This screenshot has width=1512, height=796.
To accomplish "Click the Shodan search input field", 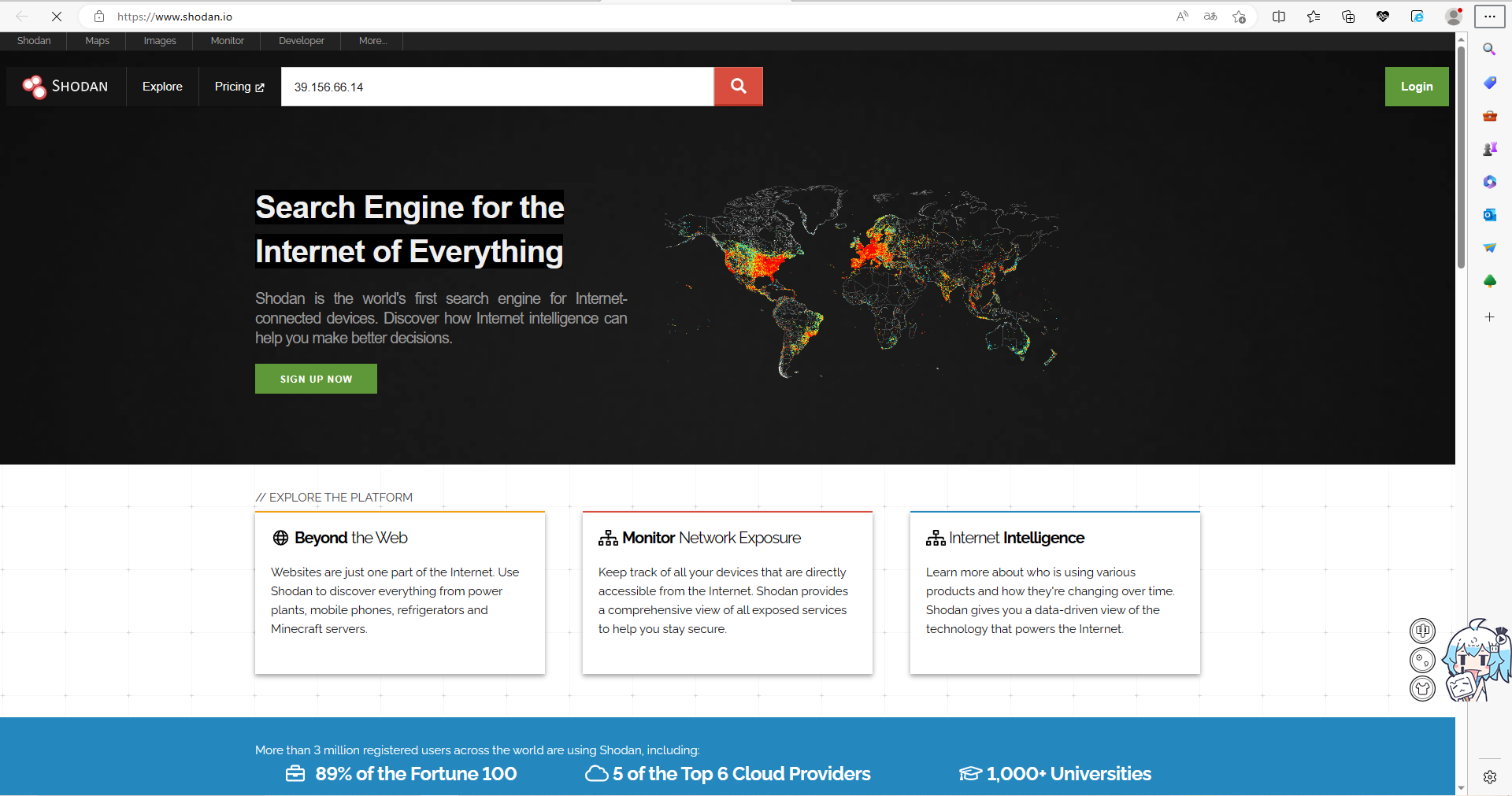I will (x=497, y=87).
